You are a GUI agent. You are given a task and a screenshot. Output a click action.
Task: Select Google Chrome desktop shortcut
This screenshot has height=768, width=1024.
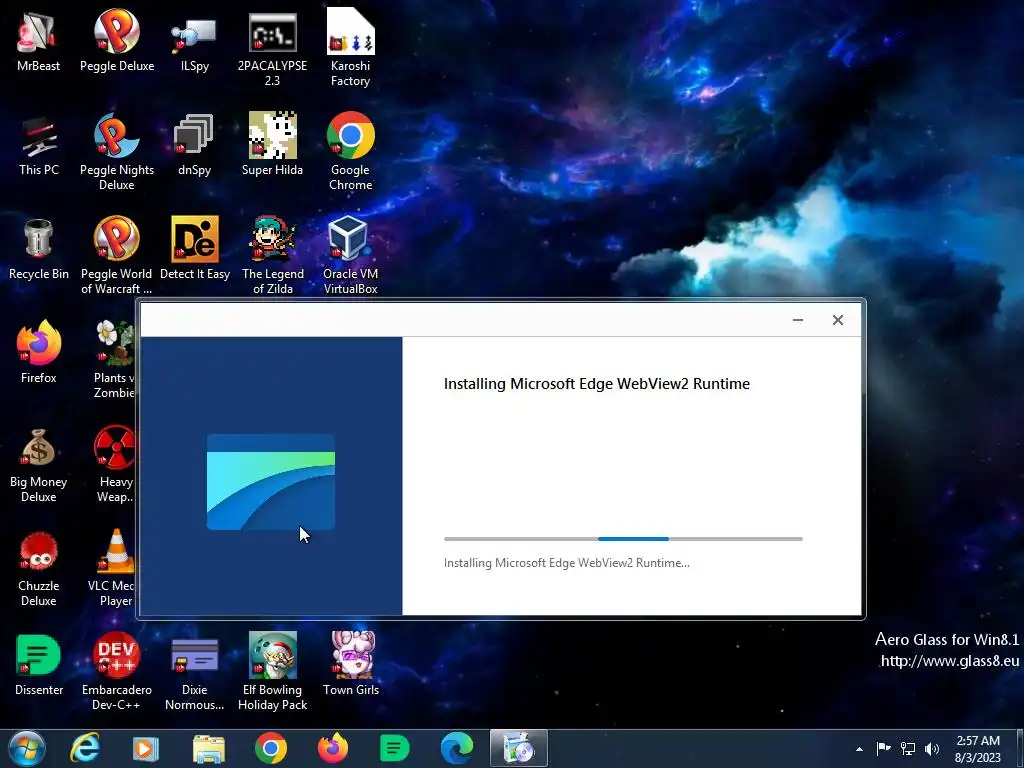(x=350, y=152)
